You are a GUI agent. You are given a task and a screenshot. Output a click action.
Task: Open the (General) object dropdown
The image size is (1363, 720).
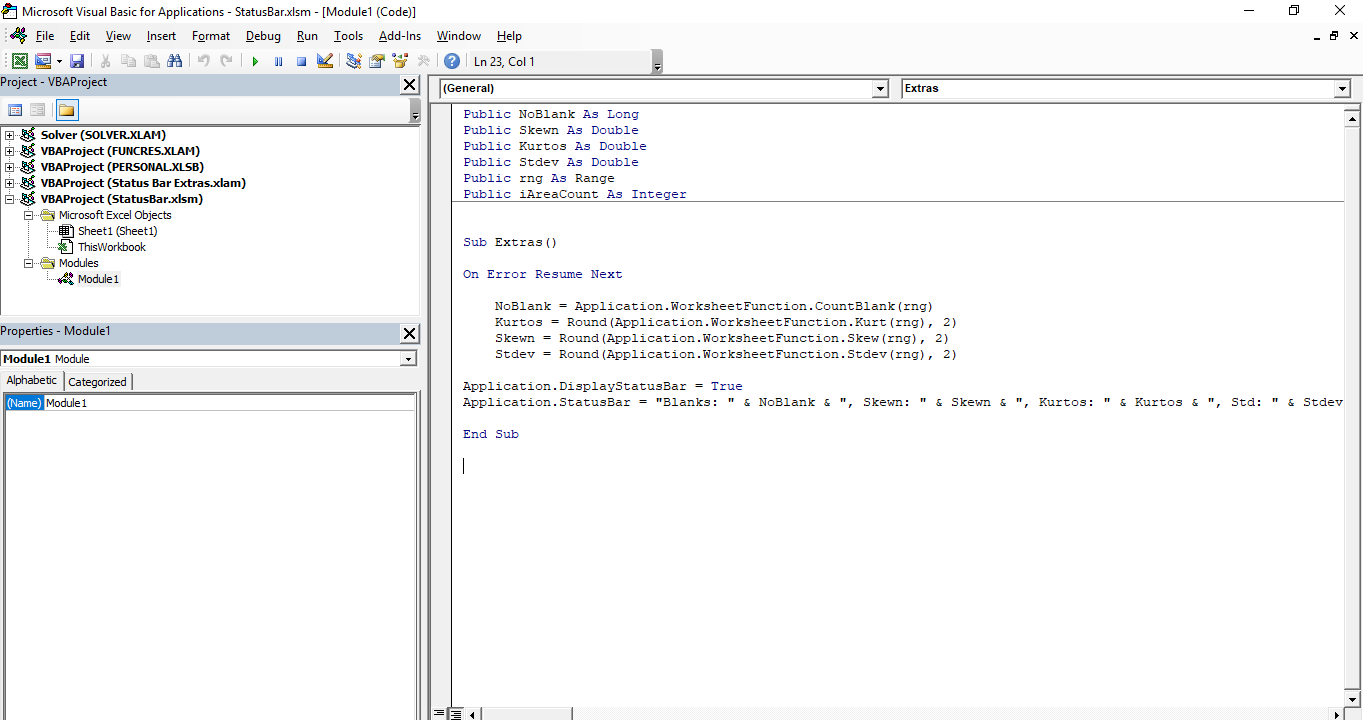point(880,89)
